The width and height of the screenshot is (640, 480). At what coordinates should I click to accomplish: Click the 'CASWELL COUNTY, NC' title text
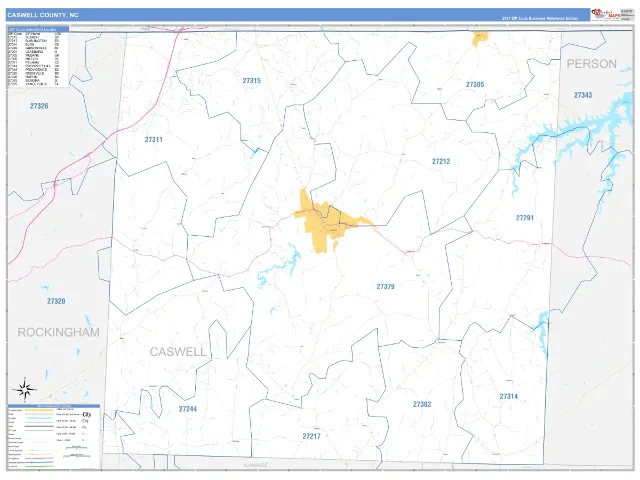pos(43,15)
